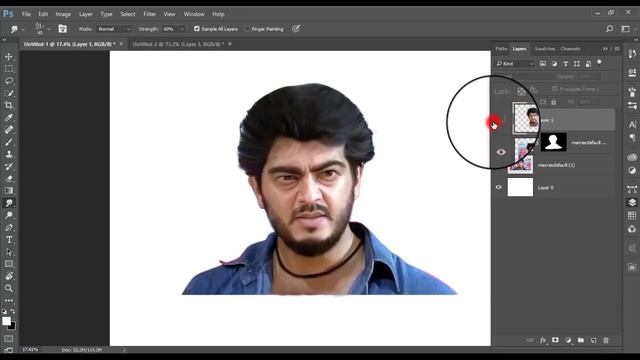Create a new layer
640x360 pixels.
(593, 340)
